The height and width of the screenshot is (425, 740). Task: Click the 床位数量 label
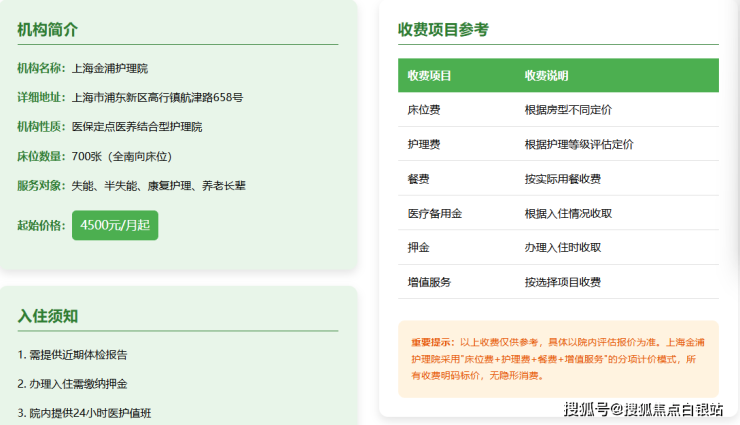click(x=41, y=156)
